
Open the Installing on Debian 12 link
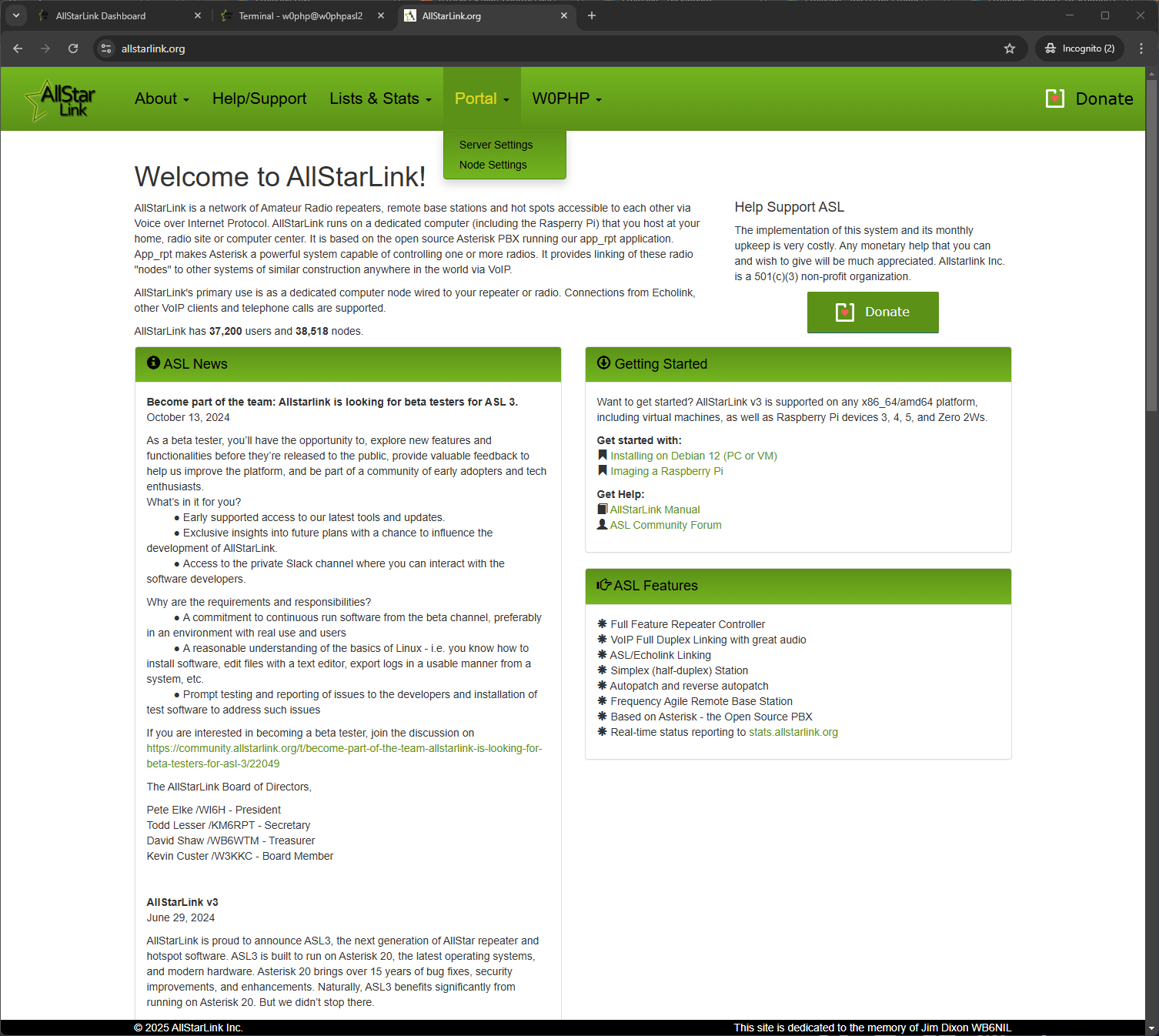(693, 456)
